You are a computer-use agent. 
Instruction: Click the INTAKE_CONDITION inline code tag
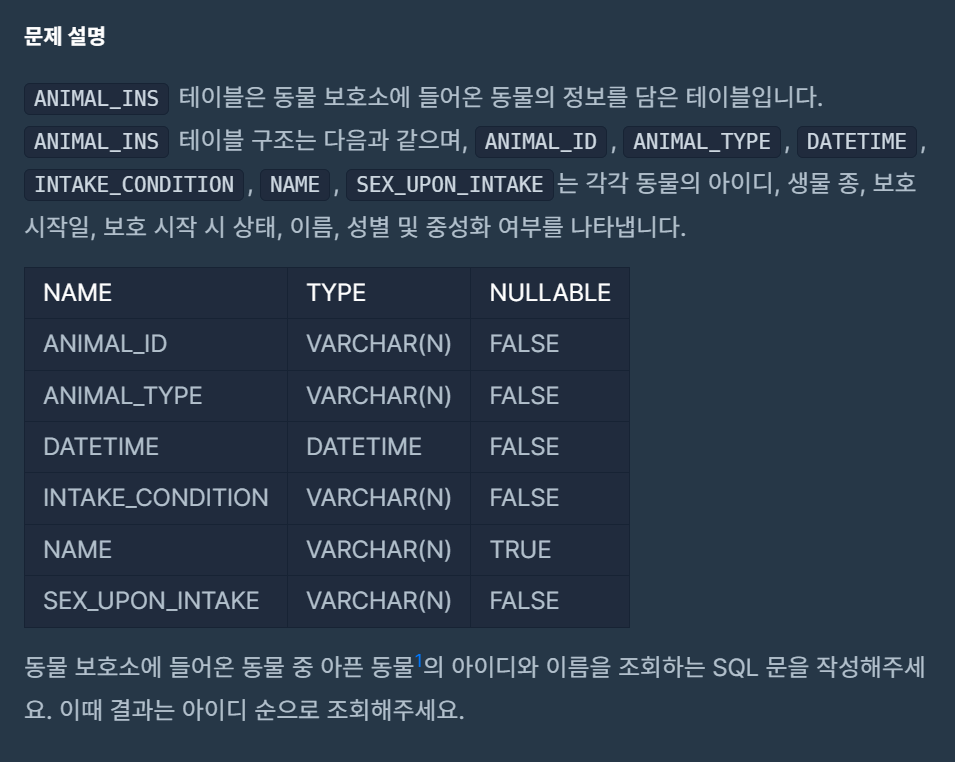pyautogui.click(x=134, y=185)
